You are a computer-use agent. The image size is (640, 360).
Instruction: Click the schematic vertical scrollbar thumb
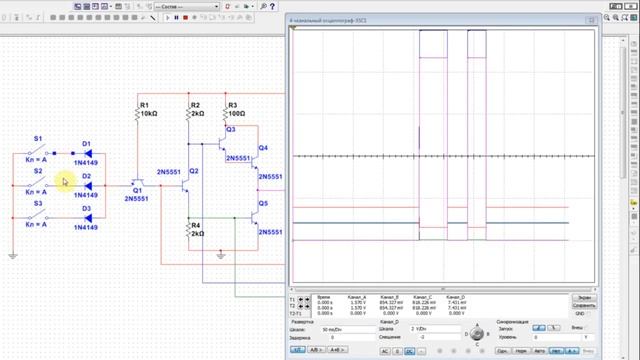tap(623, 112)
